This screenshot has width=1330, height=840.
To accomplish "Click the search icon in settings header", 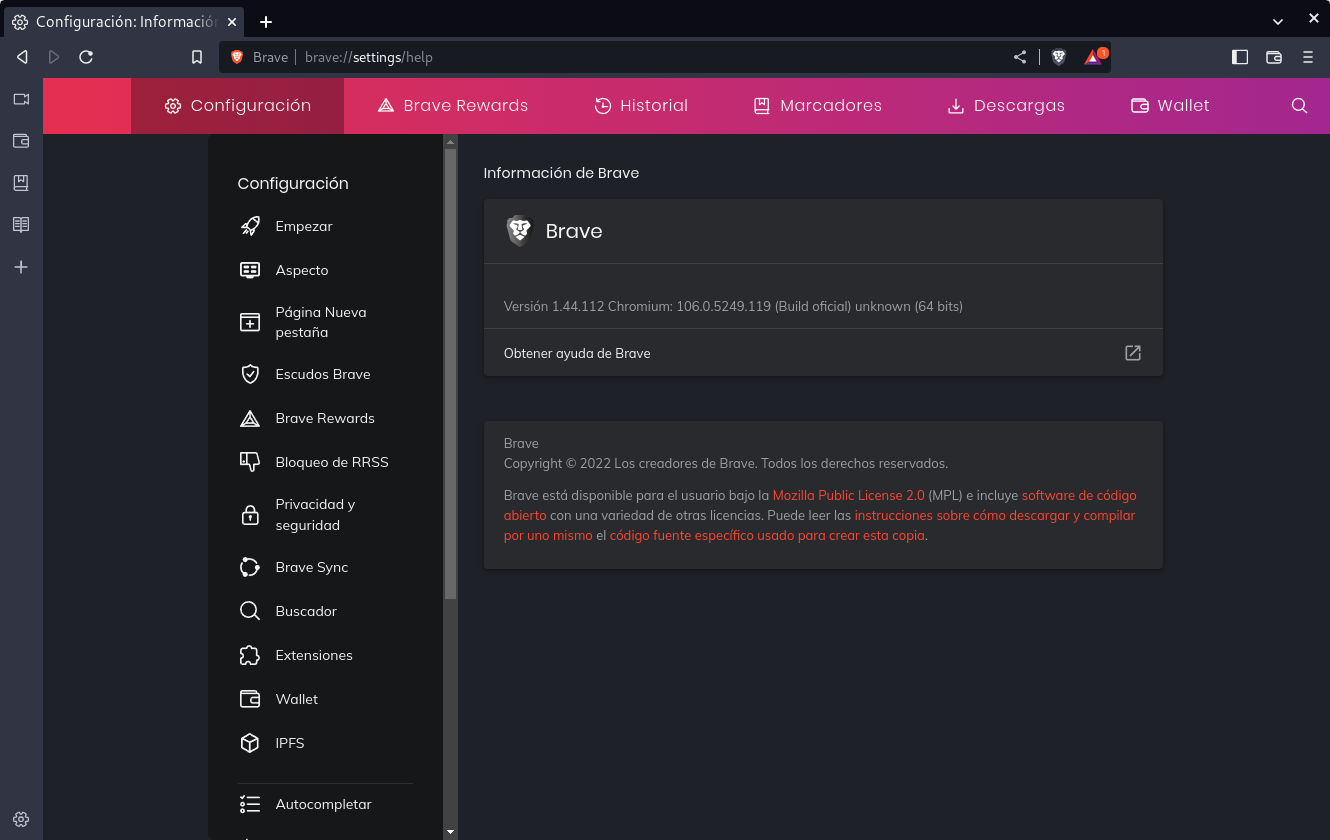I will [x=1299, y=106].
